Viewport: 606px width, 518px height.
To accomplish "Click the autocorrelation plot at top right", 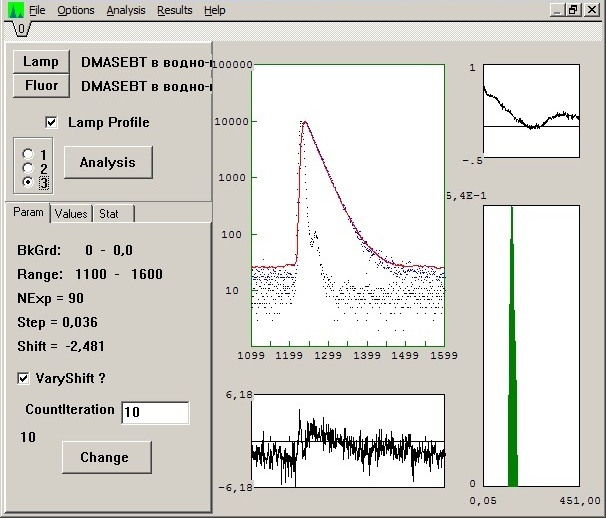I will (x=531, y=111).
